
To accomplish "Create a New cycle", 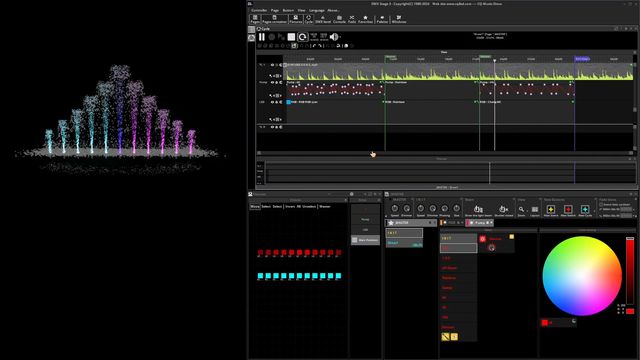I will click(x=585, y=209).
